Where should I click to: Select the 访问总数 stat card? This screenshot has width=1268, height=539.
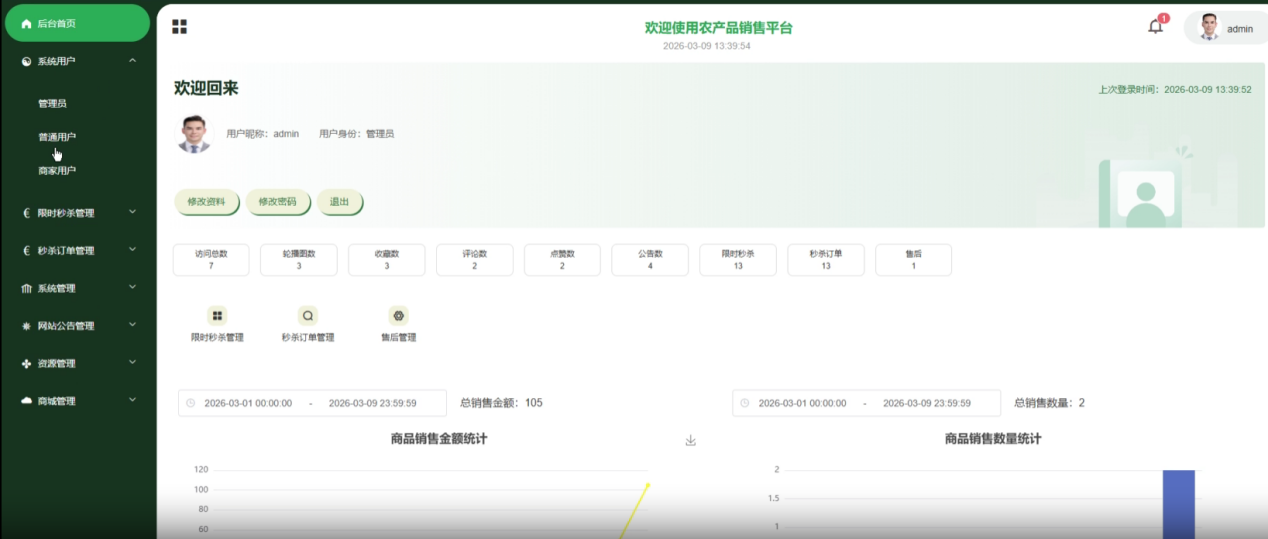[x=211, y=260]
